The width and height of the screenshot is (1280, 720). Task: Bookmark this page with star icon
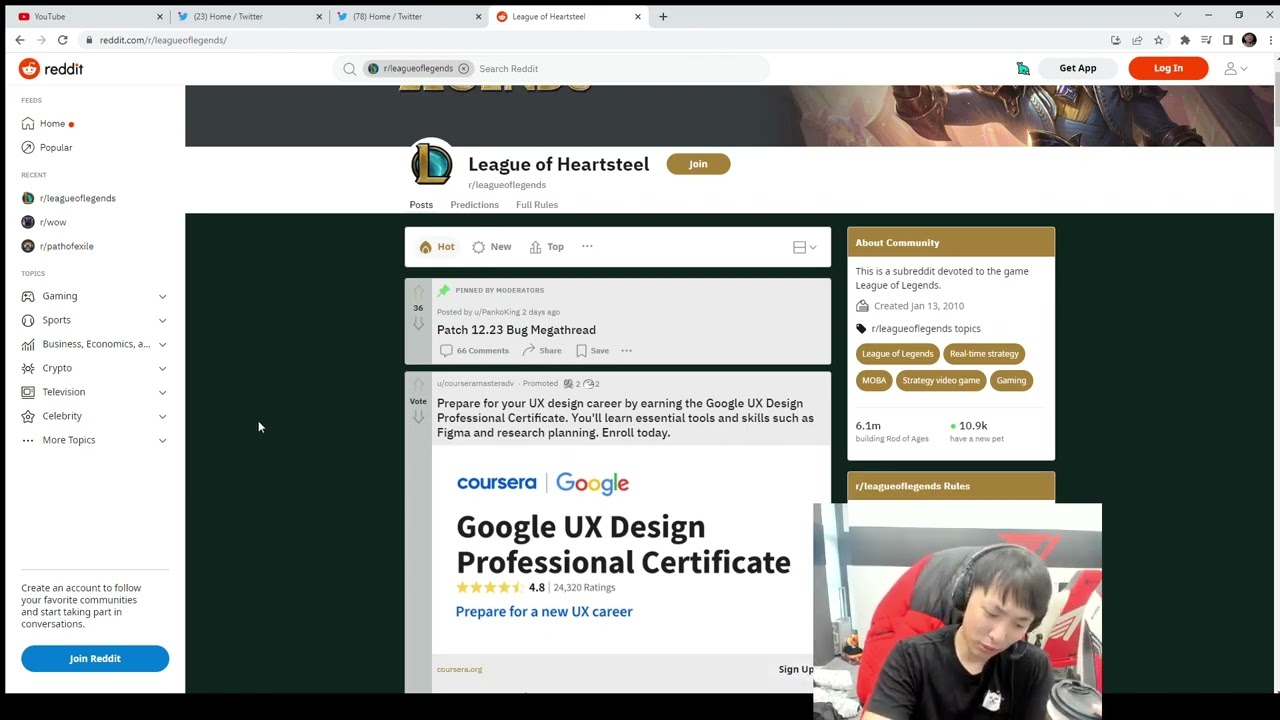[x=1158, y=40]
